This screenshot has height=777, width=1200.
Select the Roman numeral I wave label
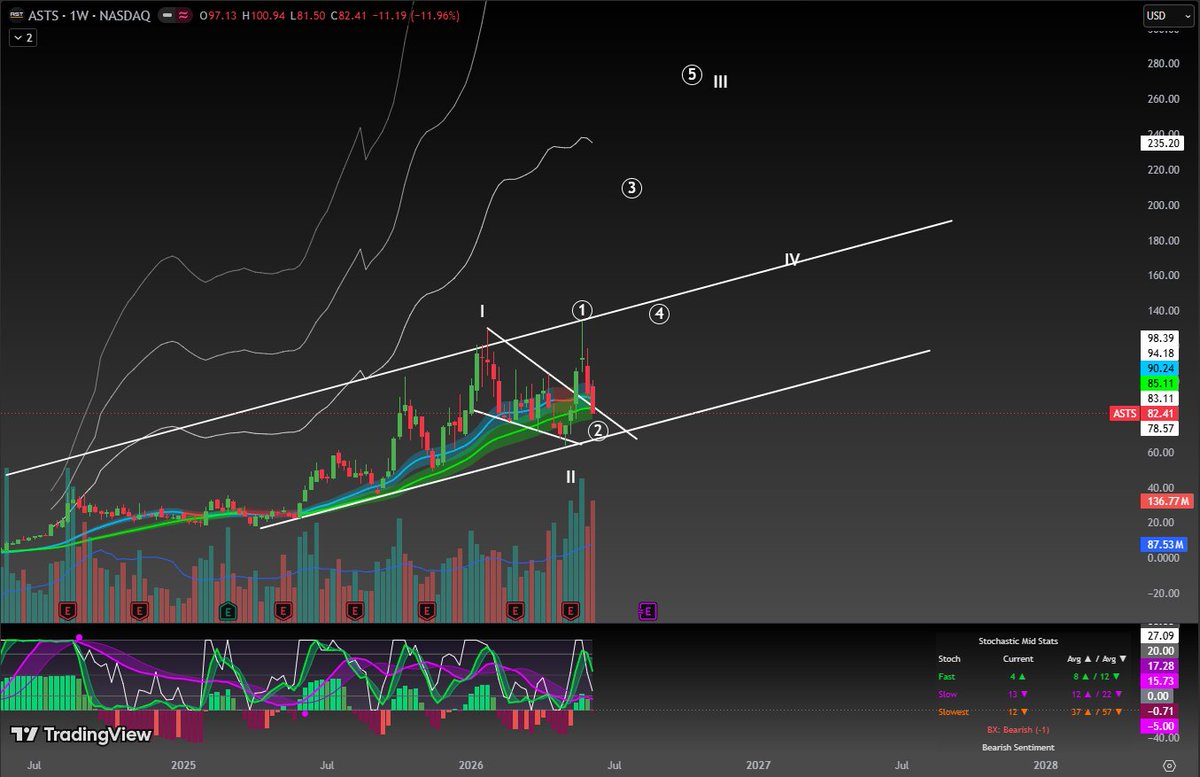pyautogui.click(x=482, y=312)
